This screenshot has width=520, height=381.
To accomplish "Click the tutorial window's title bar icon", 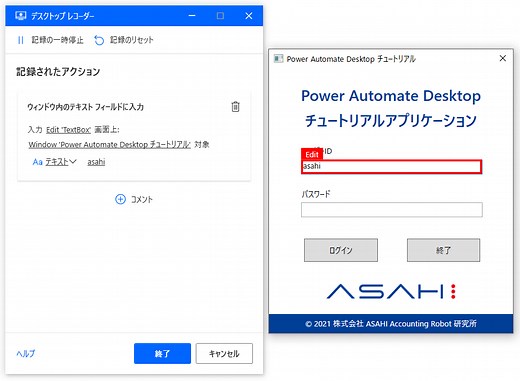I will click(278, 59).
